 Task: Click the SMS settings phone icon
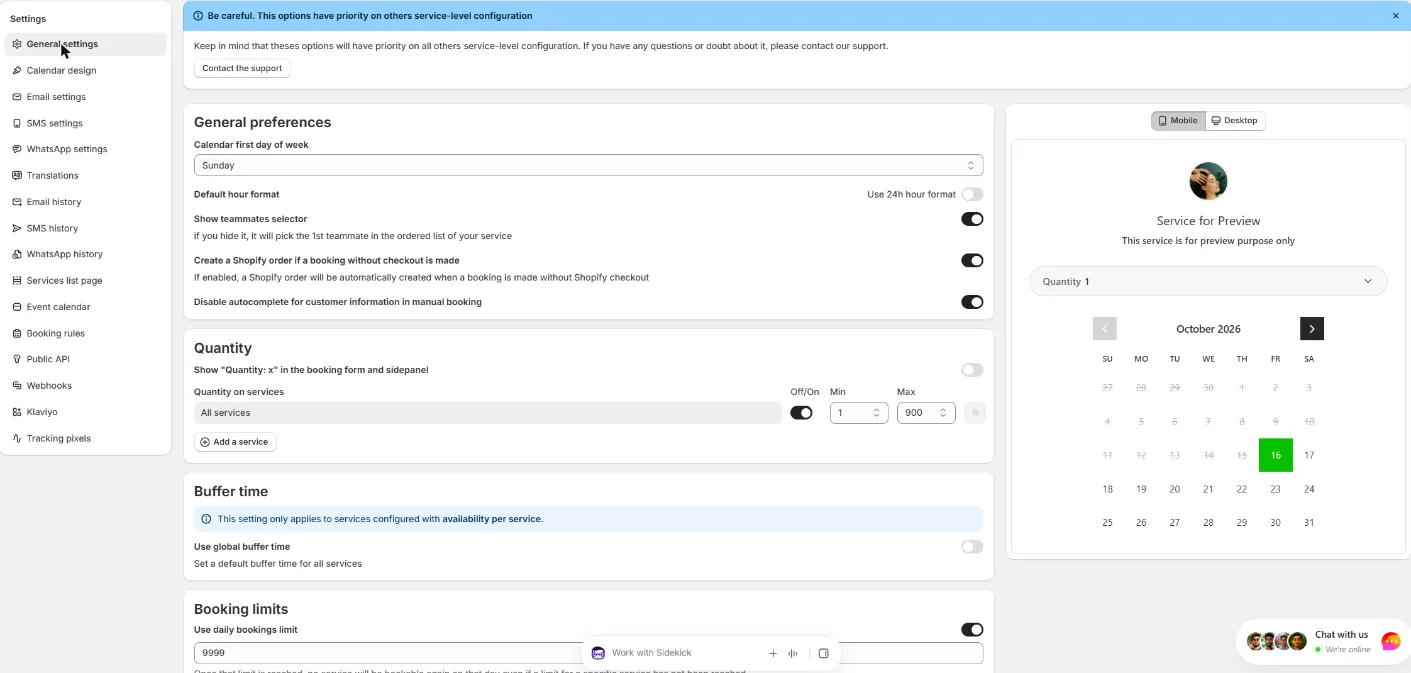pyautogui.click(x=17, y=123)
